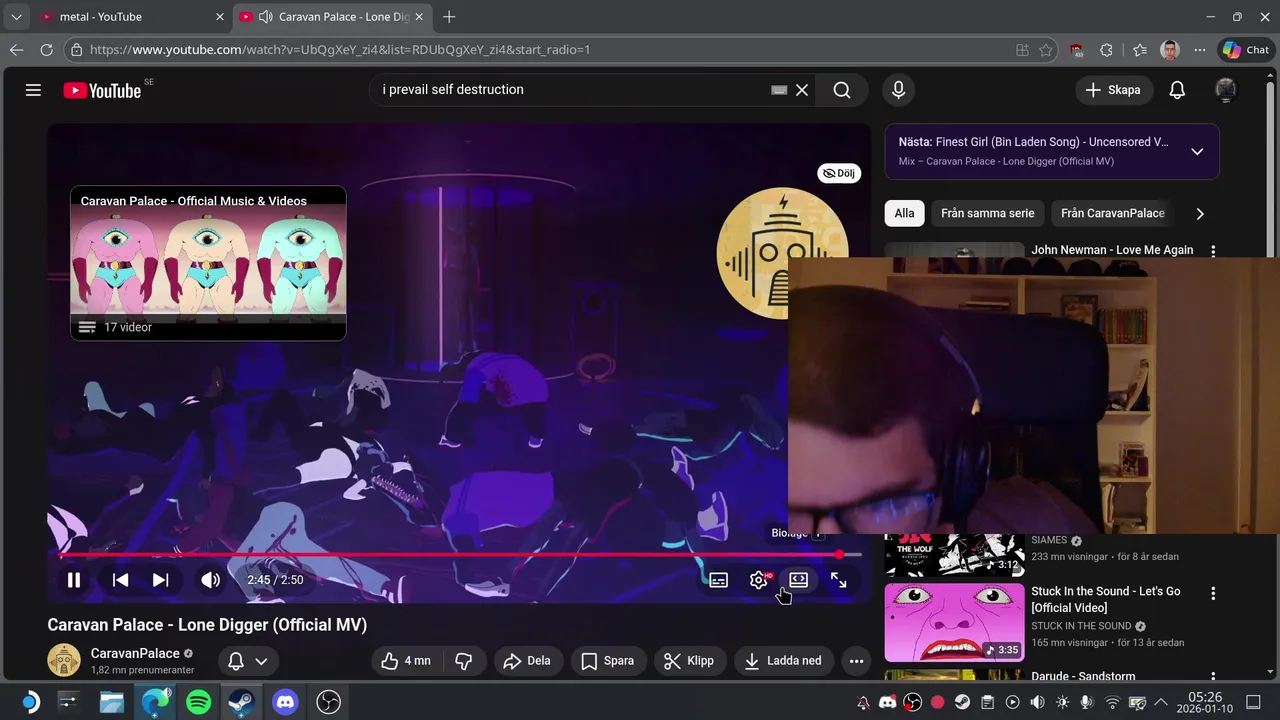Select Från samma serie chip
Screen dimensions: 1280x720
pos(988,213)
